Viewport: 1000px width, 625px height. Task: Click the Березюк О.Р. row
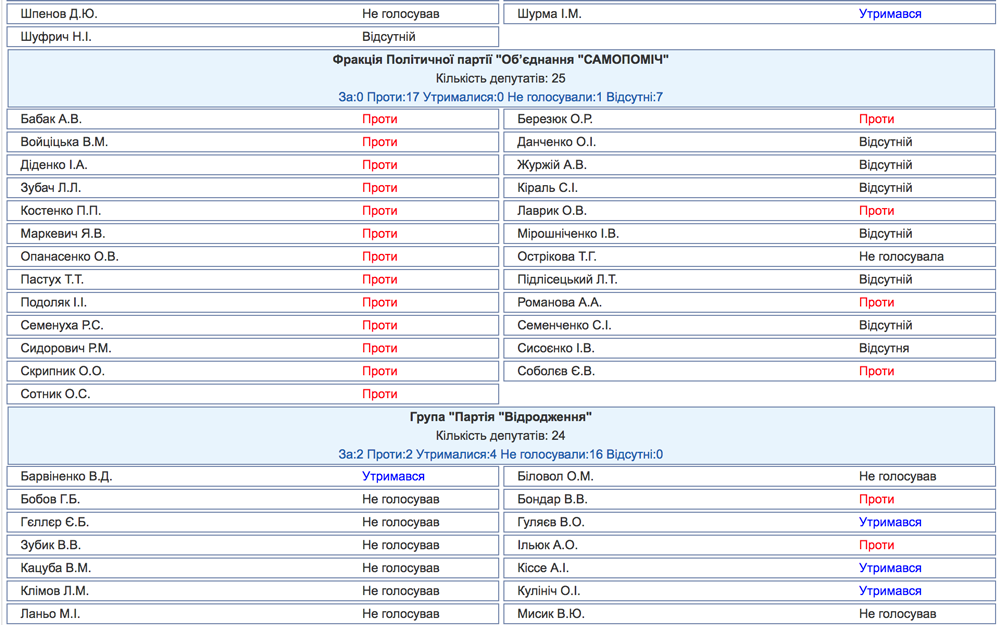[749, 119]
